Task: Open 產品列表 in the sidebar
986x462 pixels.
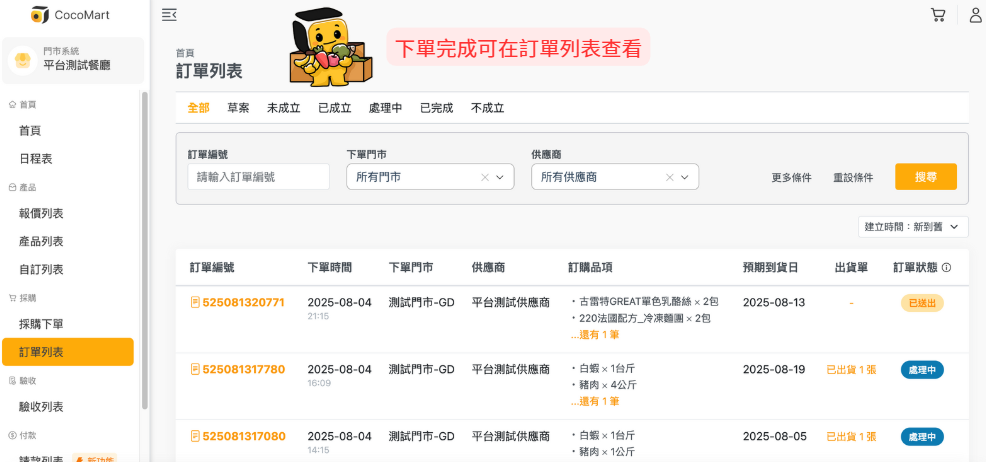Action: [x=68, y=241]
